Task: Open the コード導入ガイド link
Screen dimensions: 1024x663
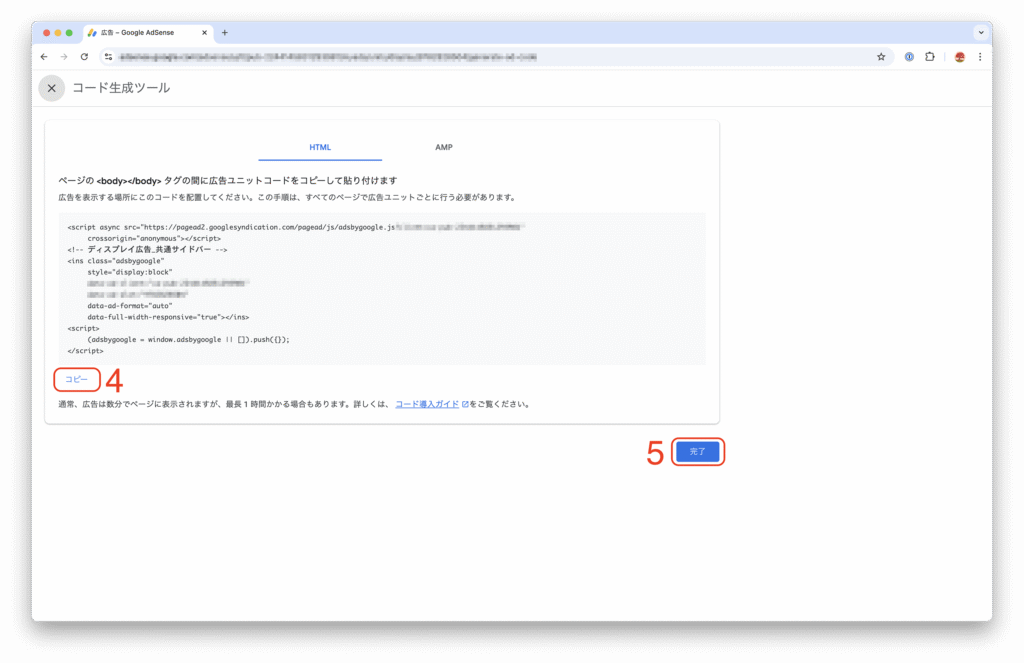Action: pos(427,404)
